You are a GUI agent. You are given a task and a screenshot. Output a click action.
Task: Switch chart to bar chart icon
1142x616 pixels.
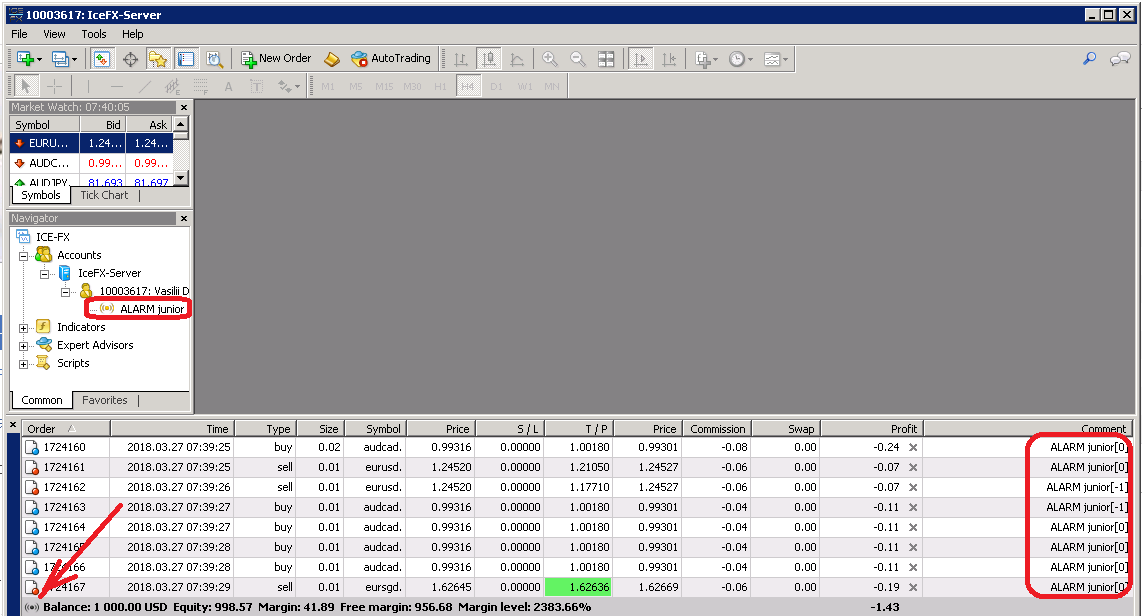coord(461,59)
